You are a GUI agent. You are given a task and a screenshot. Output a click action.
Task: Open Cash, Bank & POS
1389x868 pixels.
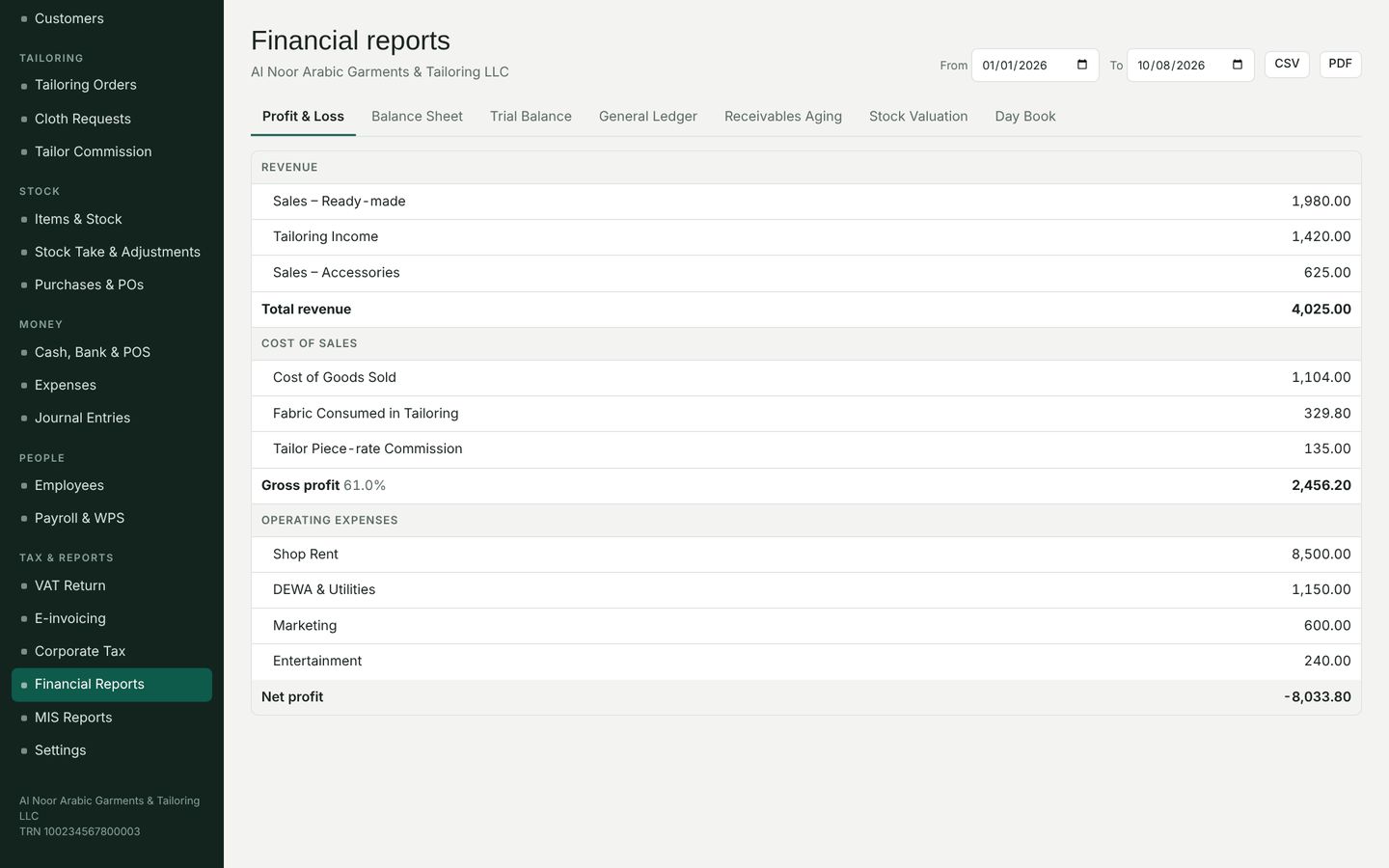(x=112, y=352)
